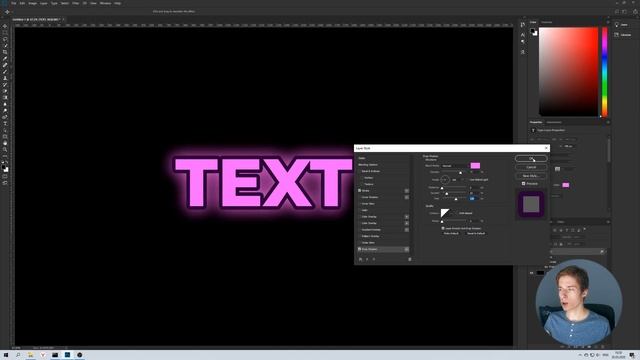The image size is (640, 360).
Task: Click the Opacity slider handle
Action: 461,173
